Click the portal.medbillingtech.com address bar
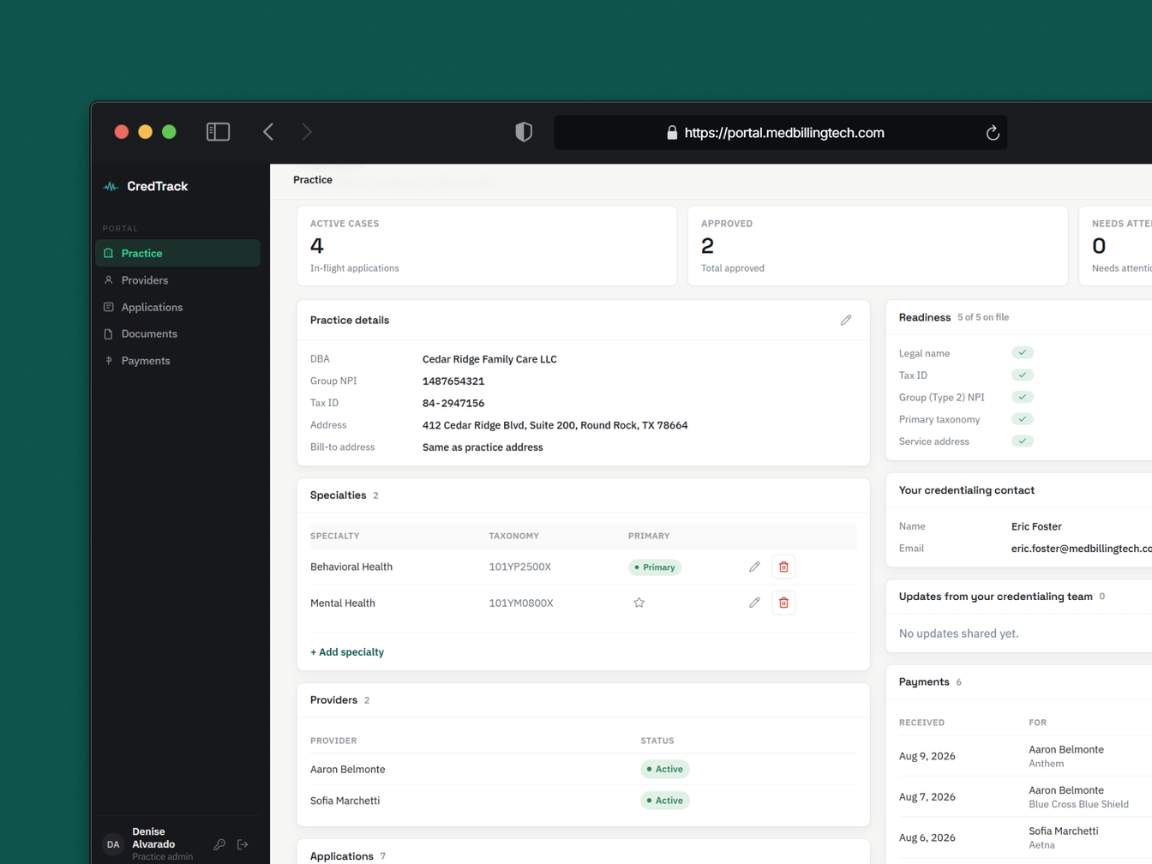 point(780,132)
